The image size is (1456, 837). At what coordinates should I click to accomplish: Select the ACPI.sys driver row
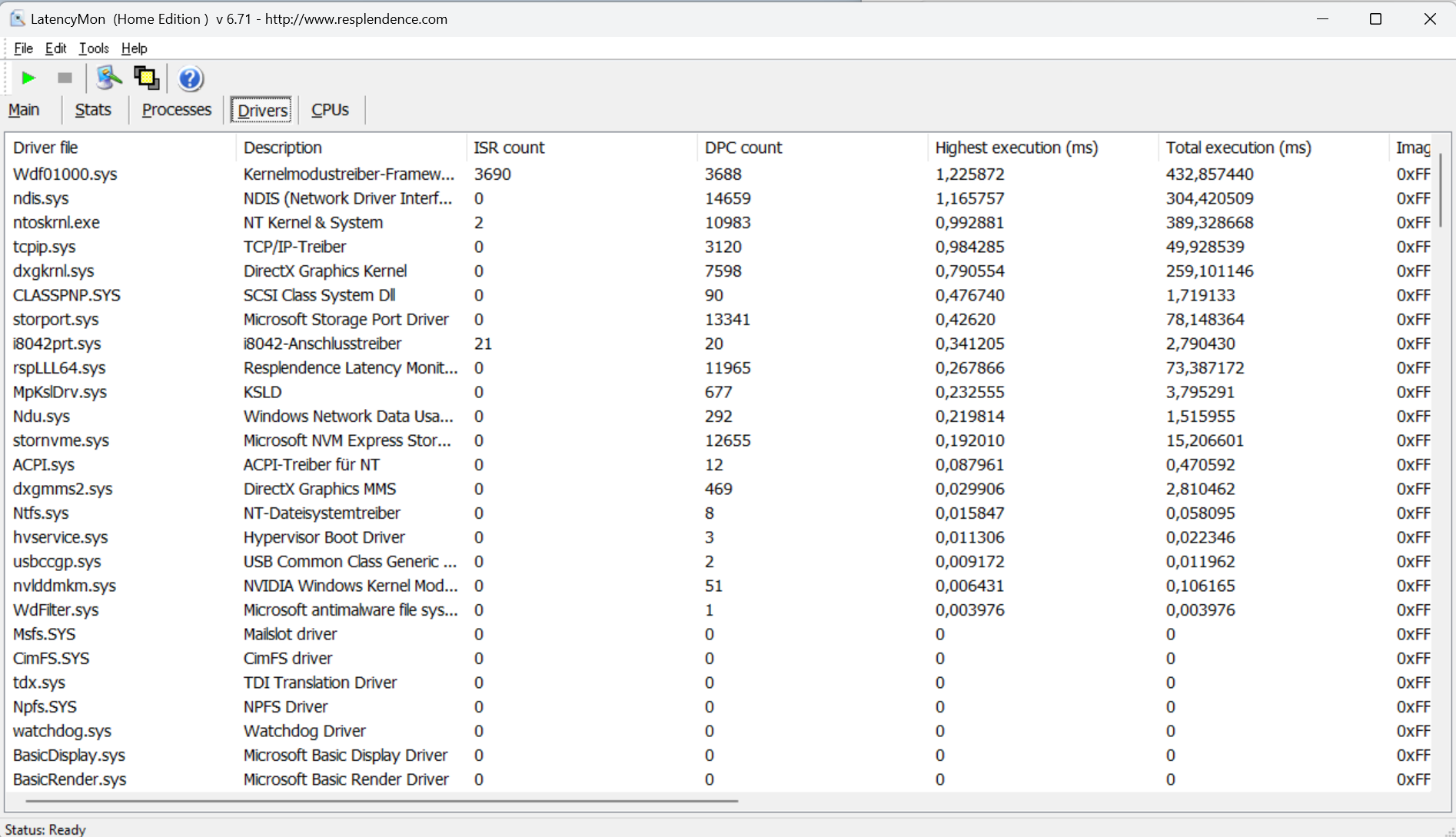(720, 465)
